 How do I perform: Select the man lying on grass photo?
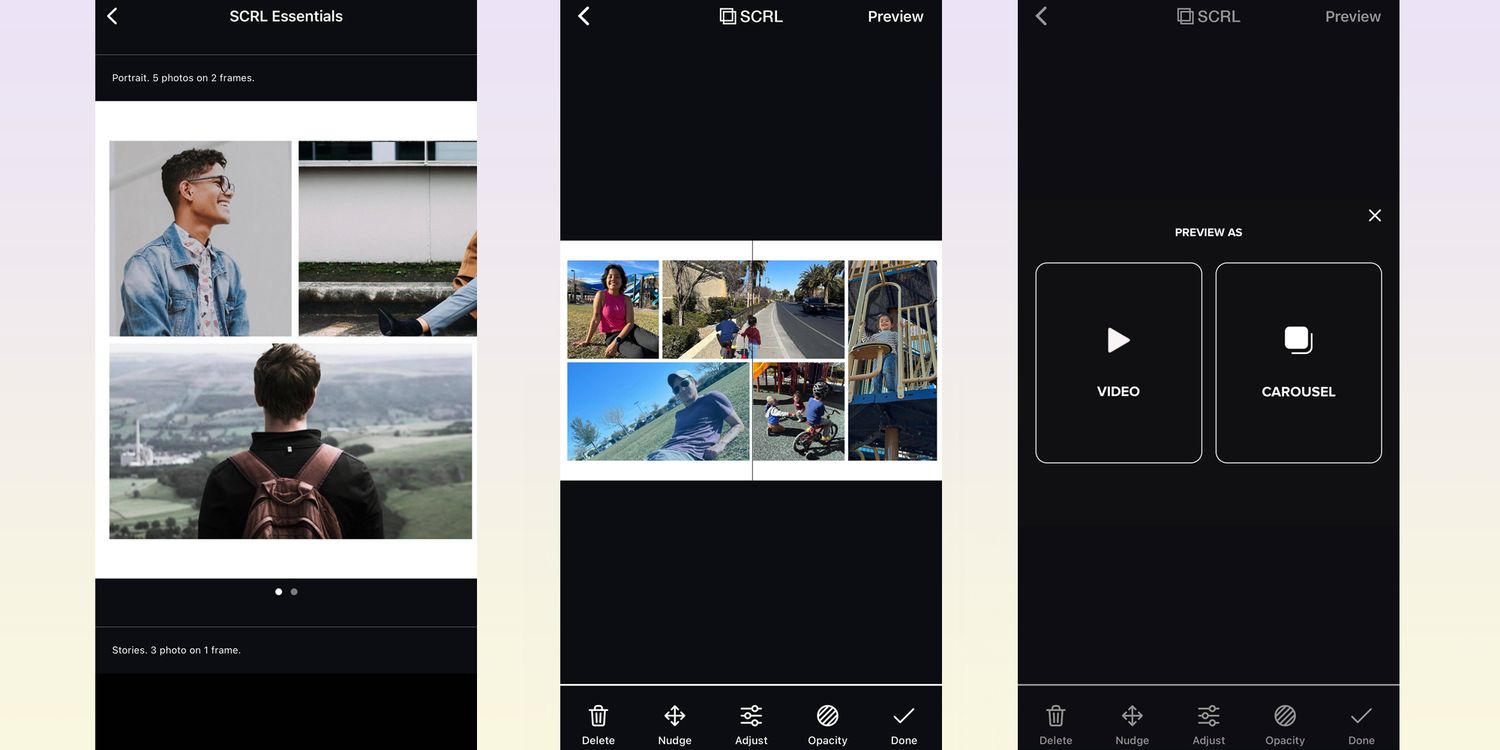point(658,411)
